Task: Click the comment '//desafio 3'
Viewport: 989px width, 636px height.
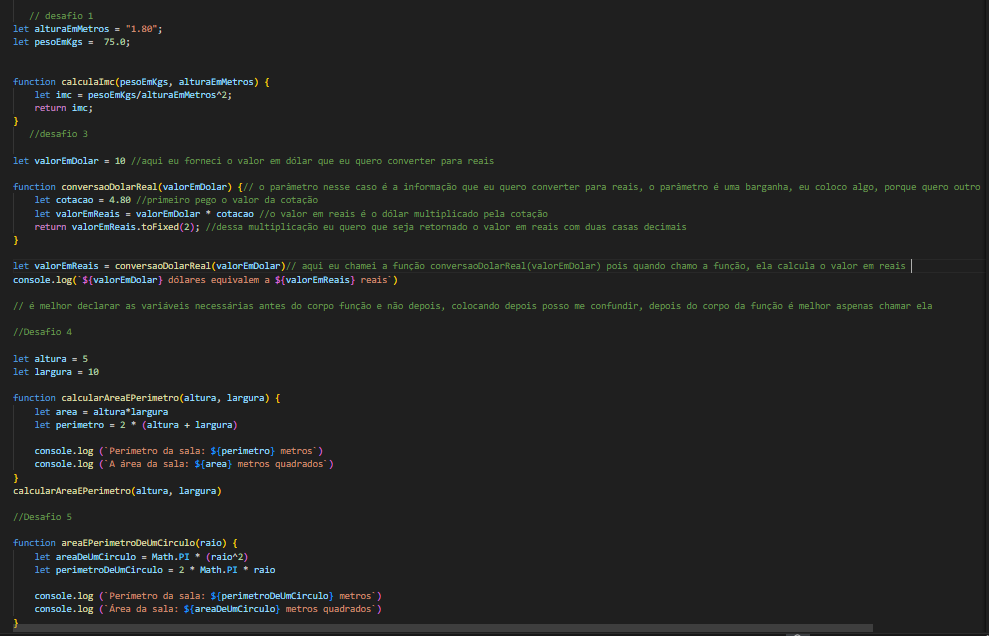Action: [x=59, y=134]
